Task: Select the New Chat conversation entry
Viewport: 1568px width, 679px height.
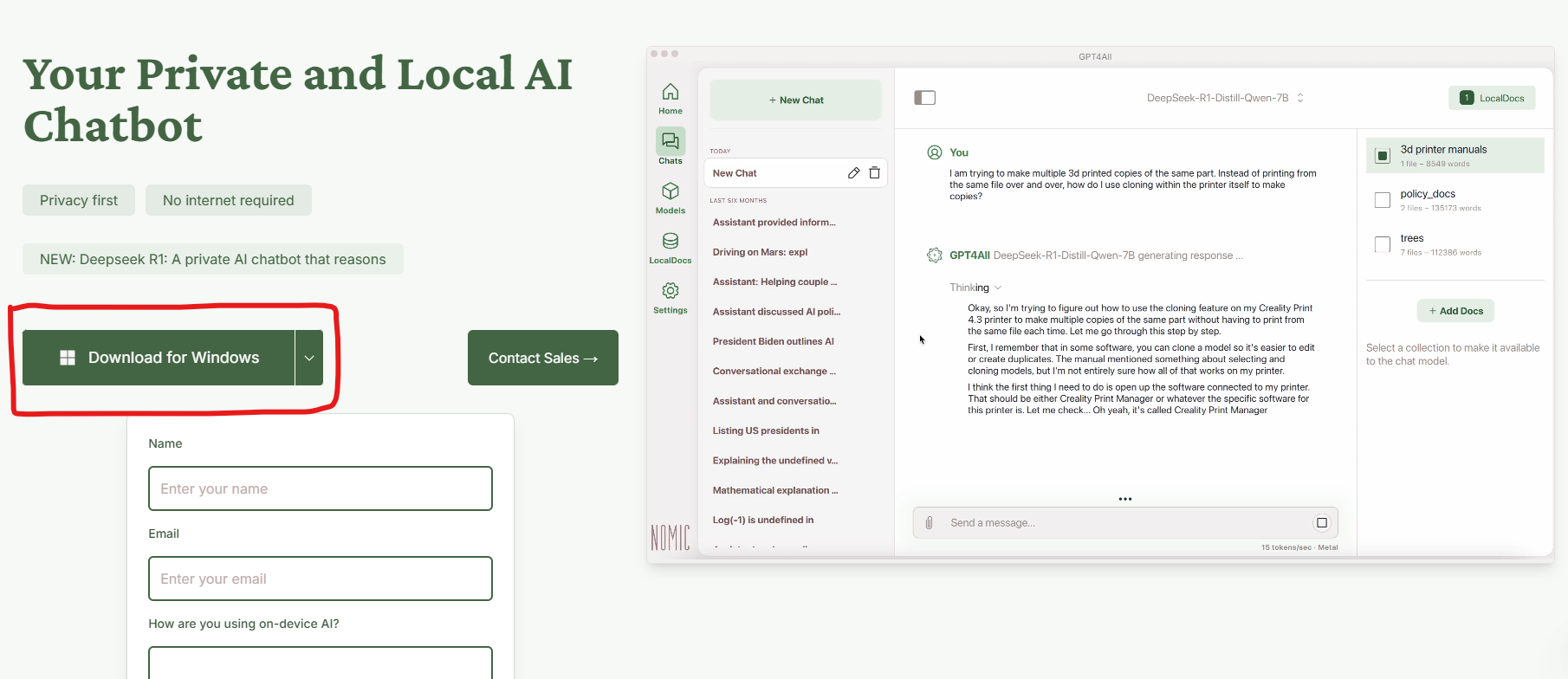Action: click(x=795, y=173)
